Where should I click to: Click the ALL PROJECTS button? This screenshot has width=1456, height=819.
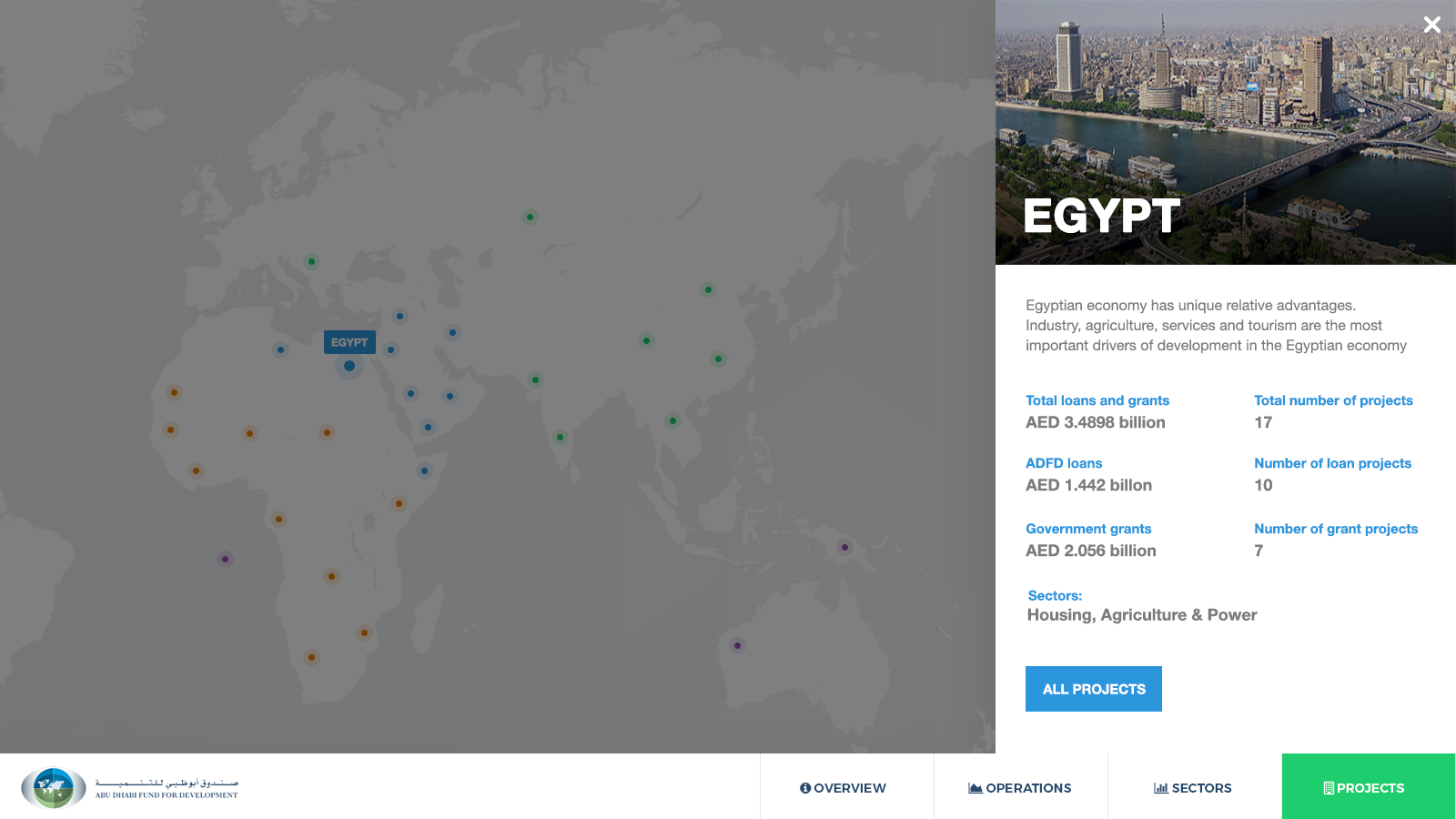click(x=1093, y=689)
